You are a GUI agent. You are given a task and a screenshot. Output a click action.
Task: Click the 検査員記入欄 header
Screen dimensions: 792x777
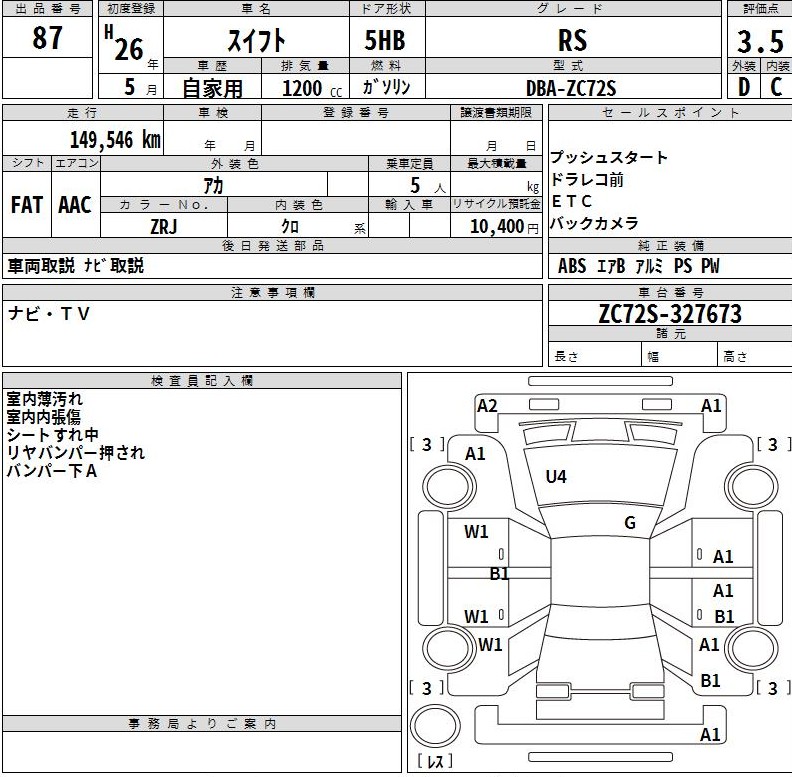[x=202, y=381]
